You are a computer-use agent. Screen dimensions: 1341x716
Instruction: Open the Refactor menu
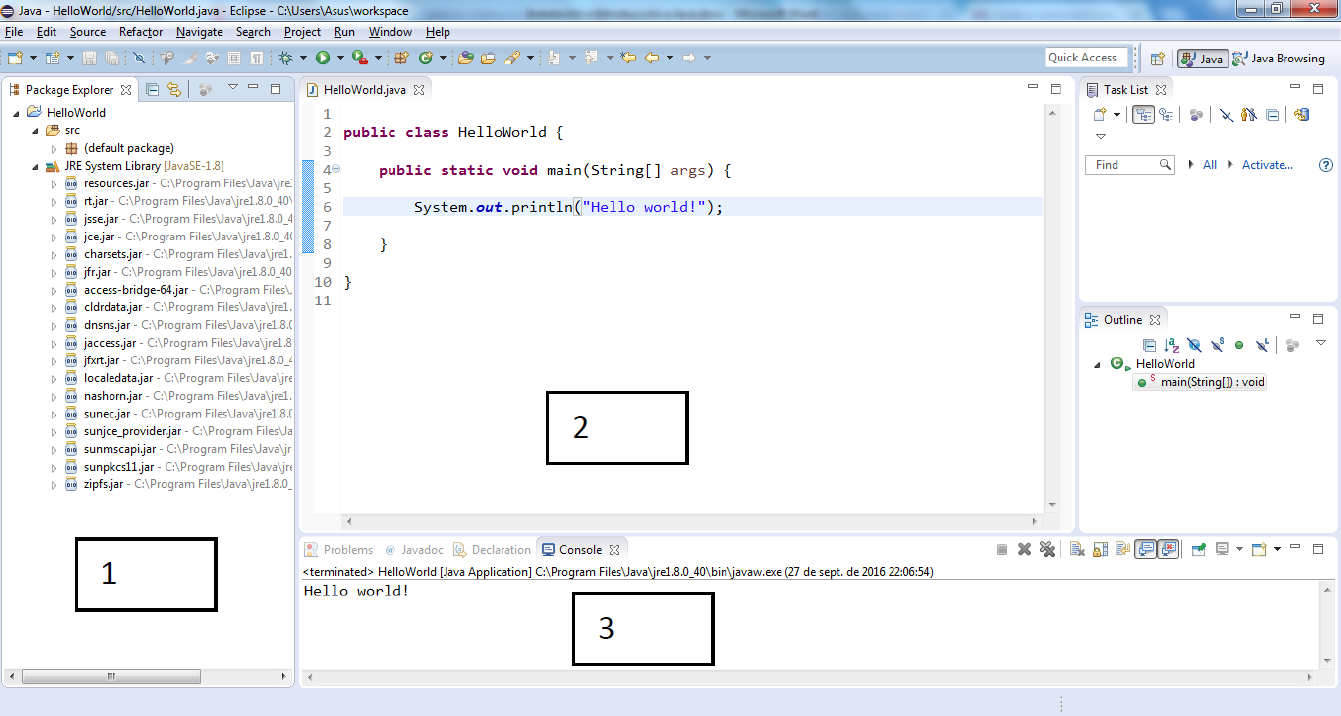click(x=140, y=32)
